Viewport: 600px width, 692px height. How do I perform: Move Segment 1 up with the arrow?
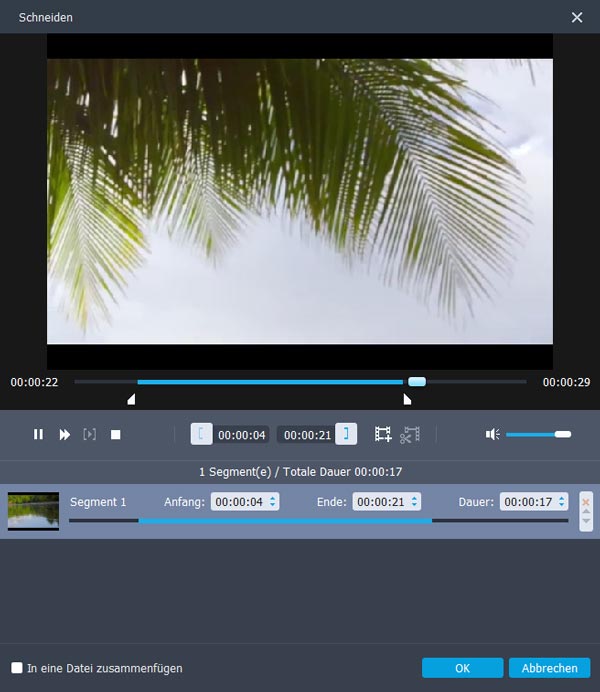586,511
